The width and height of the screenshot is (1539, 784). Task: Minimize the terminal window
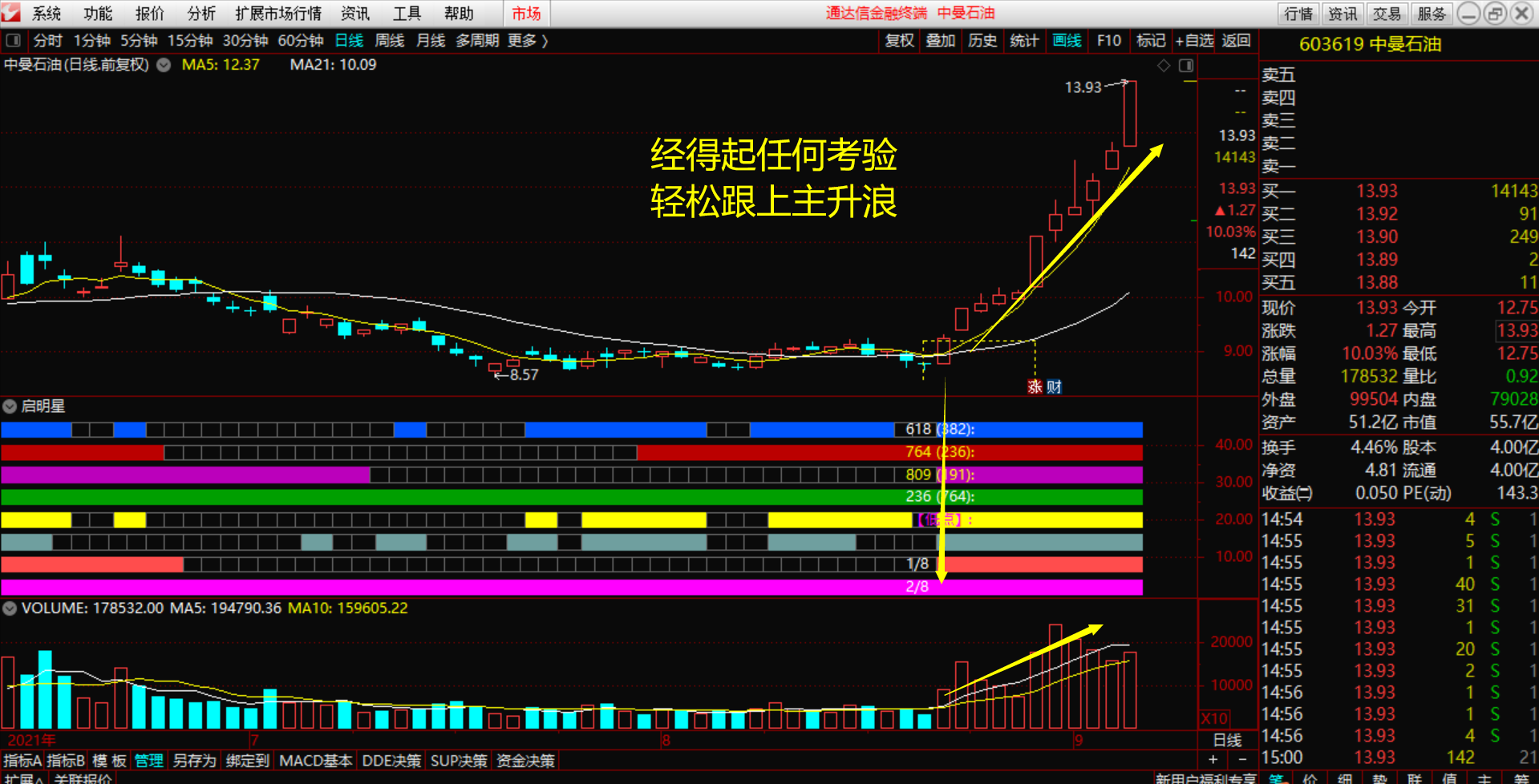[1468, 13]
